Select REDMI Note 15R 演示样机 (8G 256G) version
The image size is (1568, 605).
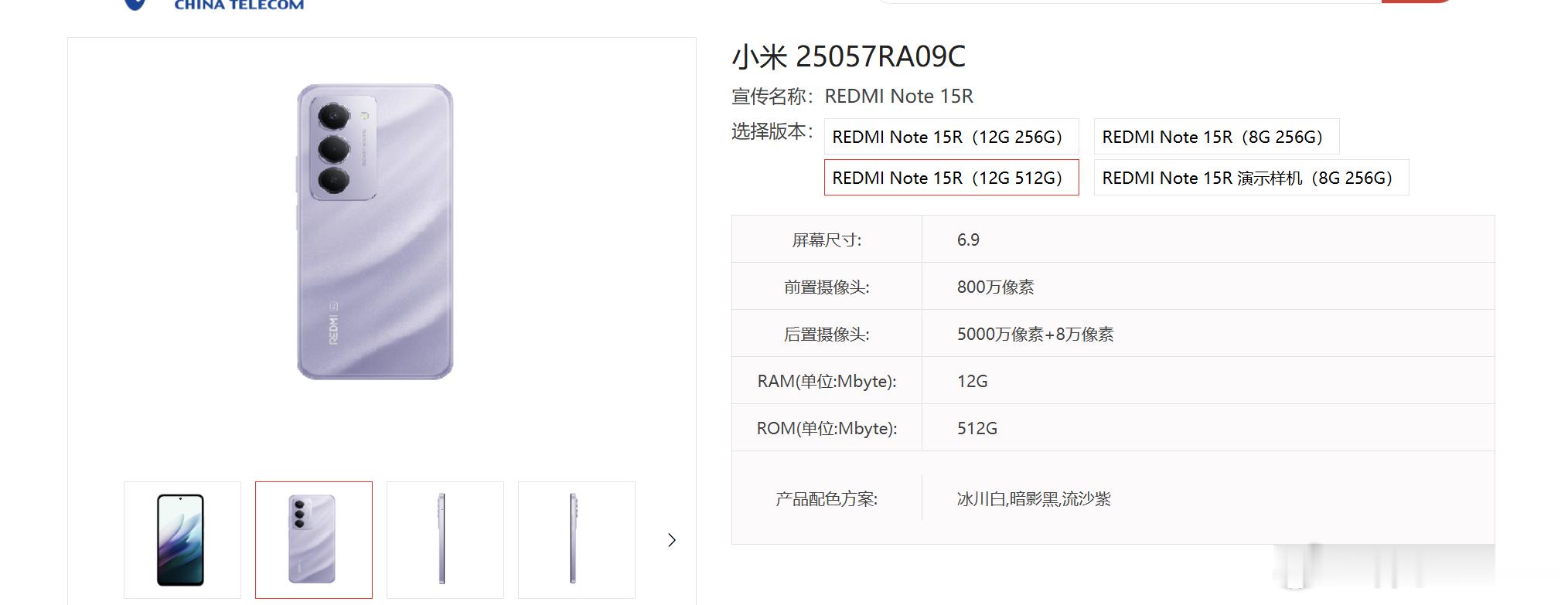[x=1251, y=178]
